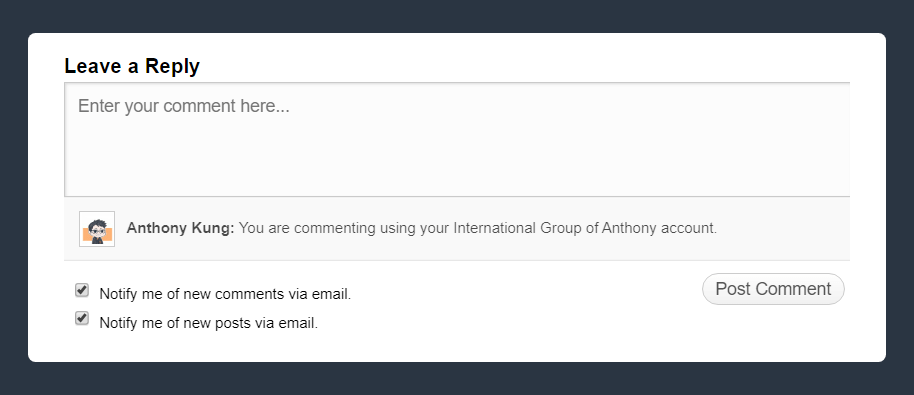The height and width of the screenshot is (395, 914).
Task: Click the Post Comment button
Action: tap(773, 289)
